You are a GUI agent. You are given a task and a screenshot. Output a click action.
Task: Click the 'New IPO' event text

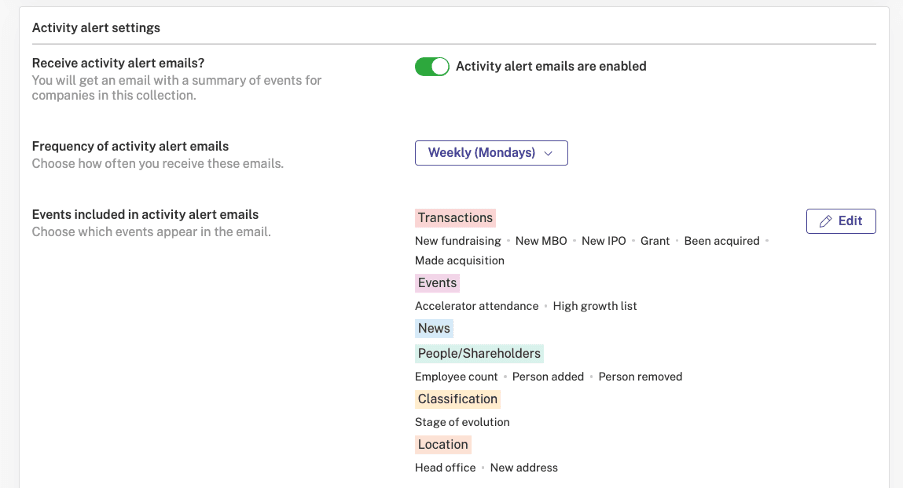tap(604, 241)
